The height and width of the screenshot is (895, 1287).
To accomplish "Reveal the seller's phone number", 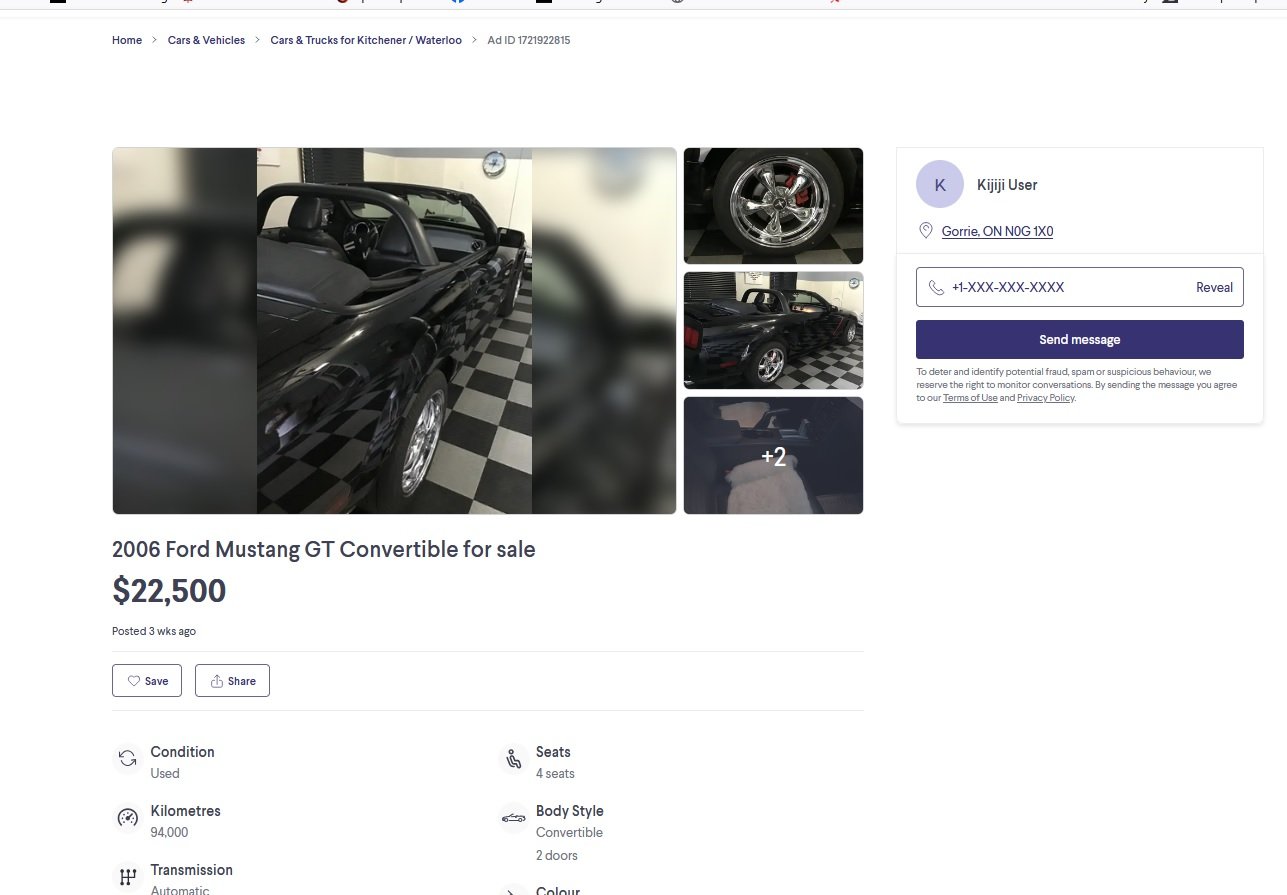I will [1214, 287].
